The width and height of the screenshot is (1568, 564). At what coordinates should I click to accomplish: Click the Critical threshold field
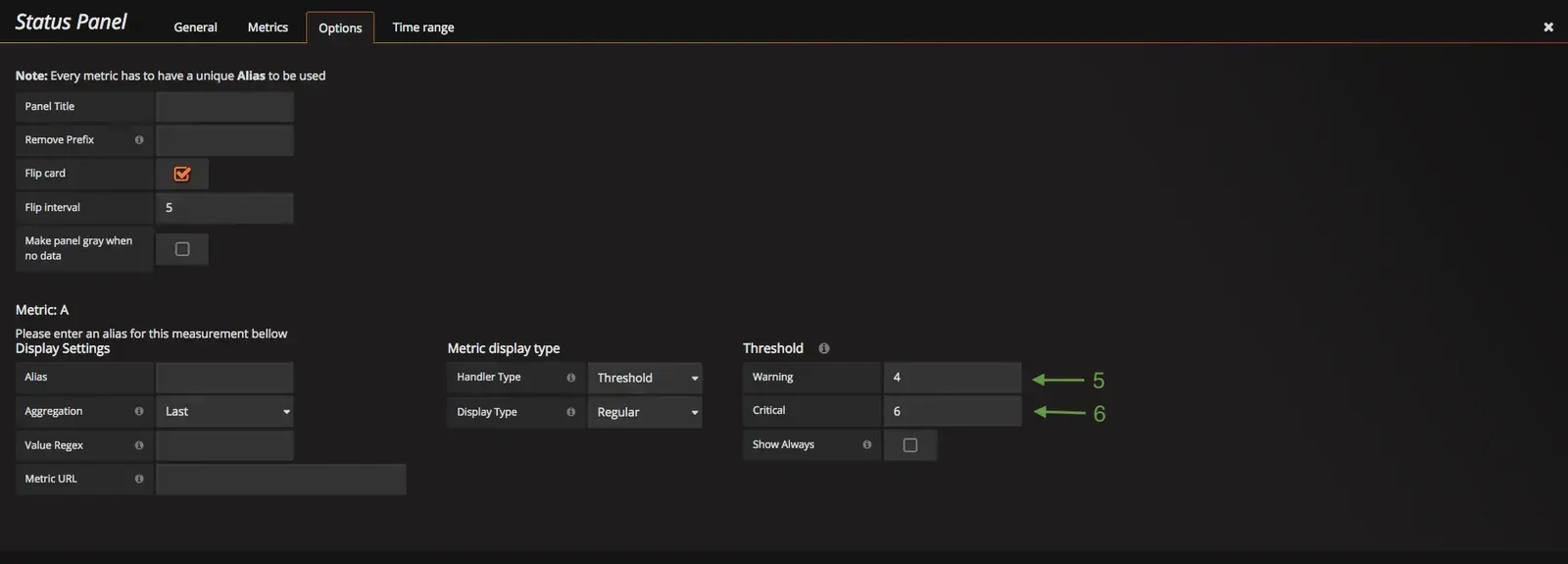[x=953, y=411]
